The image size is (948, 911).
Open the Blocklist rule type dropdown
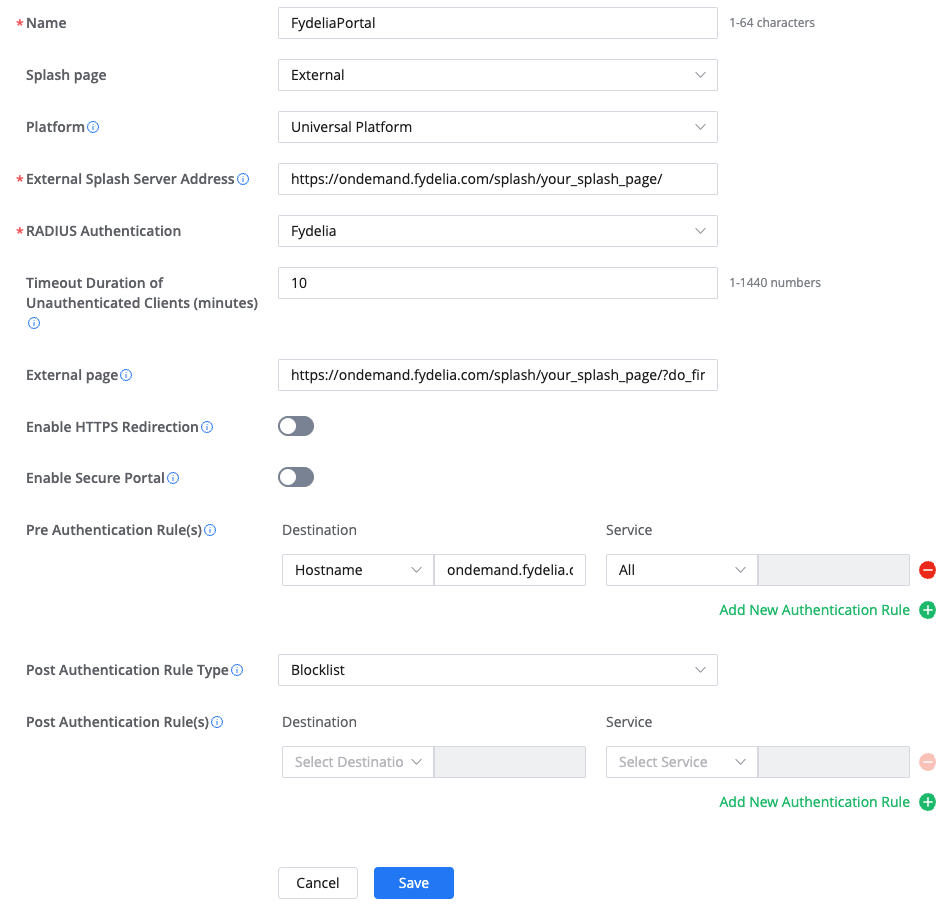(x=497, y=670)
